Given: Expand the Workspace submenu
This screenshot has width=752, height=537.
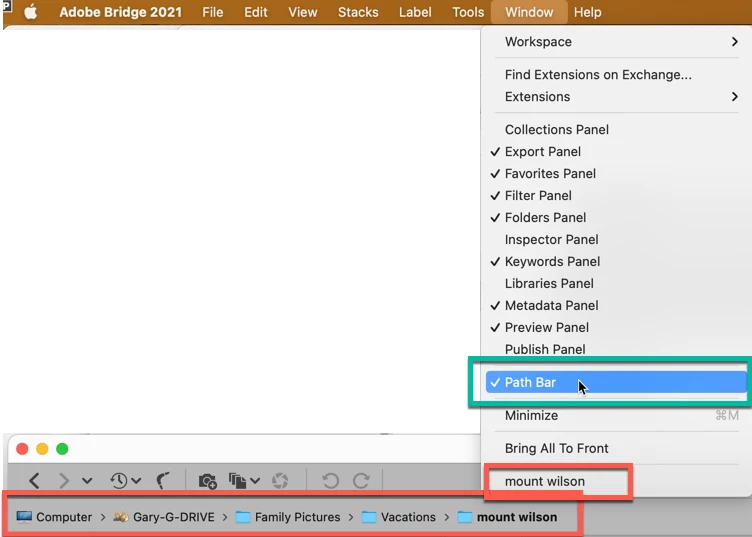Looking at the screenshot, I should [616, 42].
